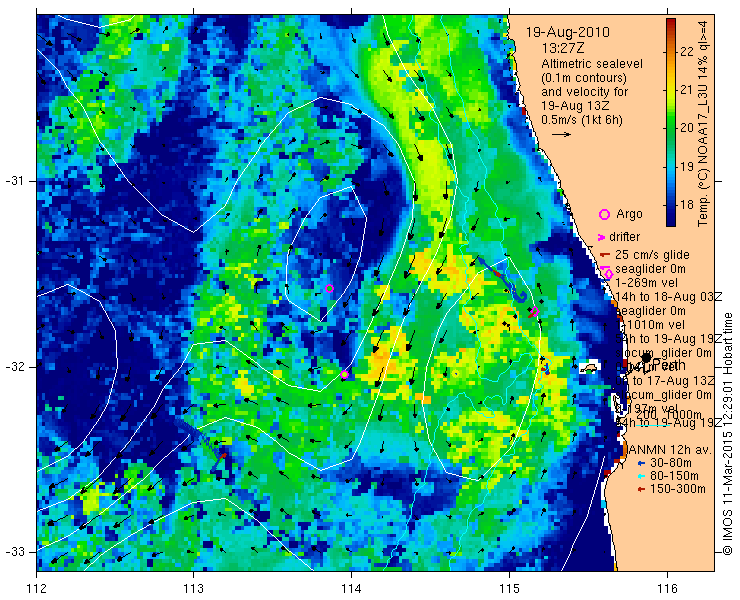Click the '150-300m' depth label
Screen dimensions: 740x600
pos(678,489)
